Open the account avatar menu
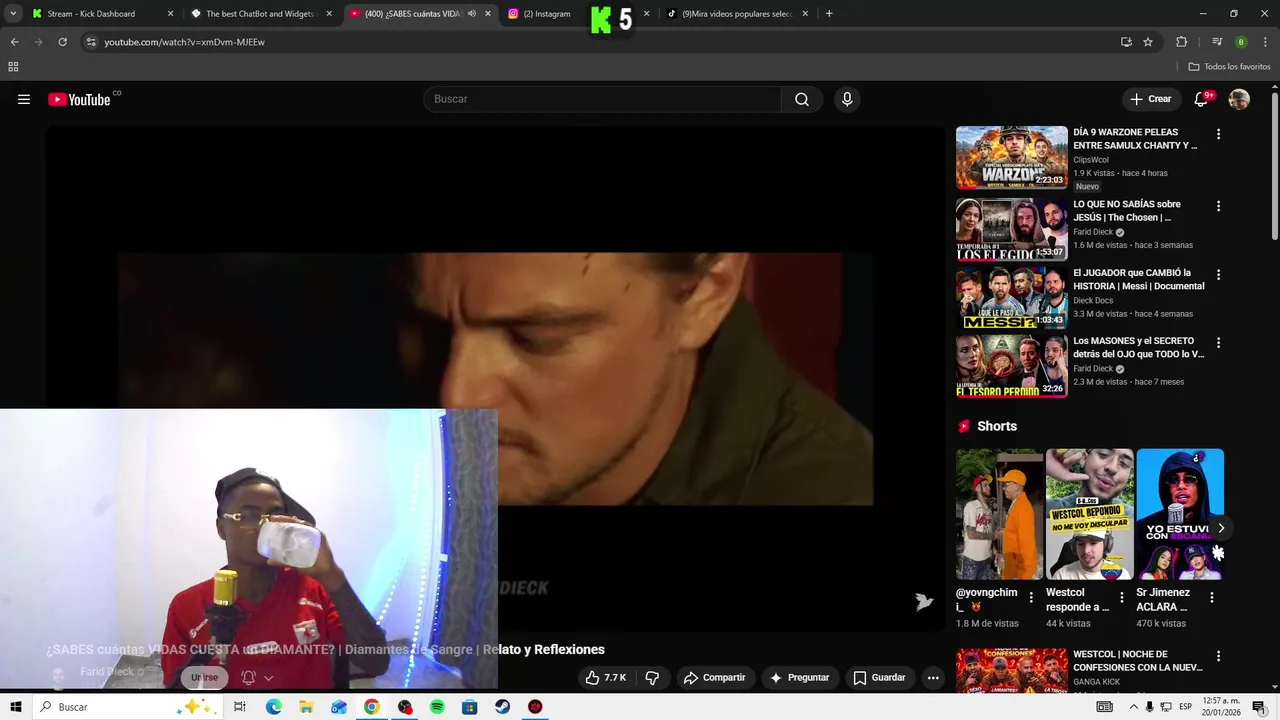The image size is (1280, 720). [1239, 99]
